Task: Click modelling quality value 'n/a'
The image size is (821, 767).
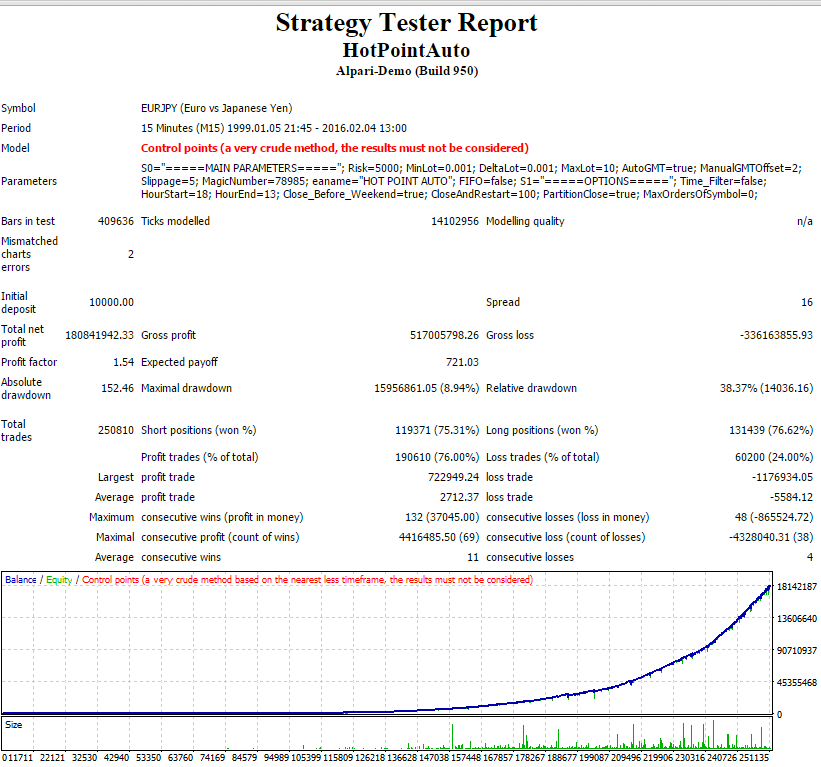Action: [x=805, y=221]
